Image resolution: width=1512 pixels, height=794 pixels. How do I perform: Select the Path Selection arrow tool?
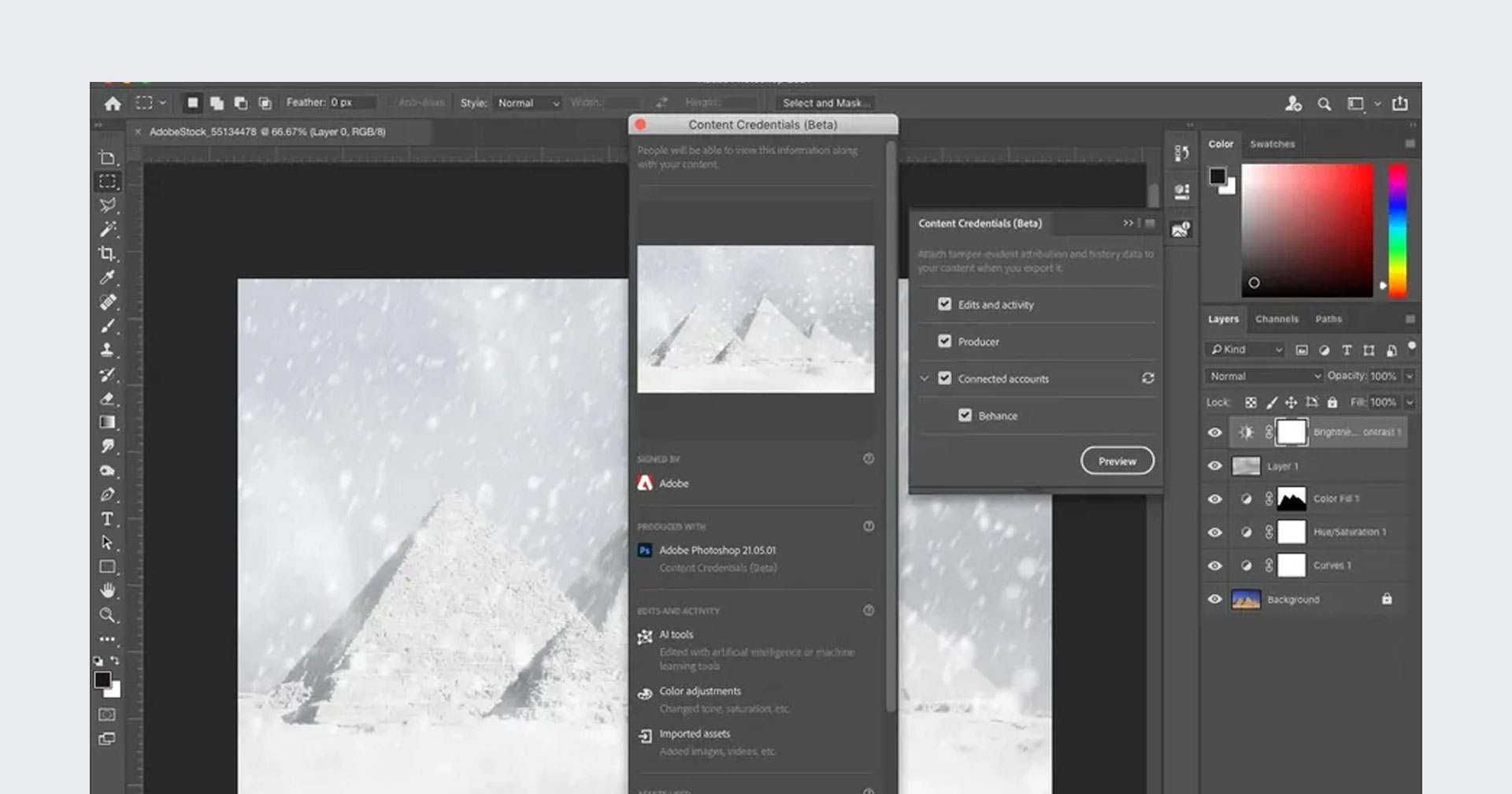pyautogui.click(x=108, y=543)
